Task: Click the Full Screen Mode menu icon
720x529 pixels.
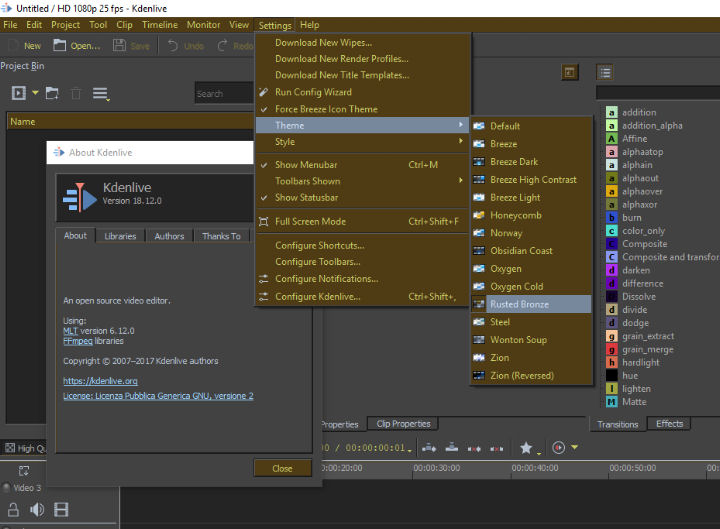Action: click(x=264, y=222)
